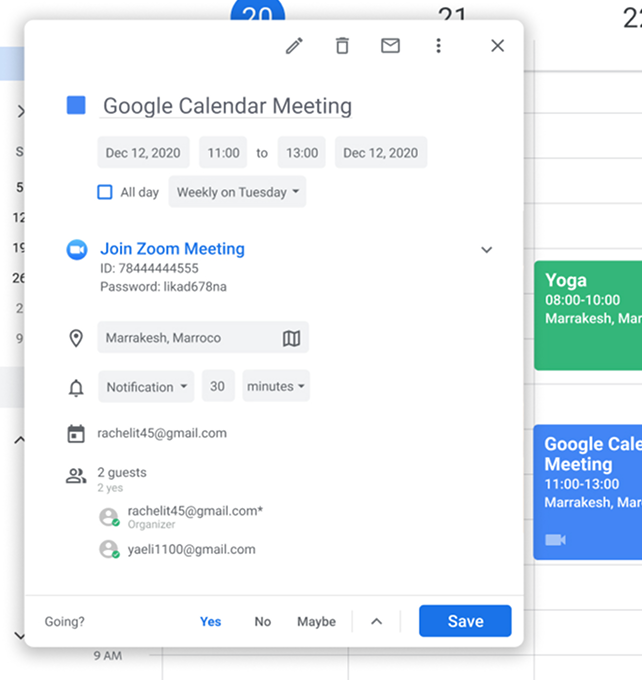Select Yes for Going

(x=210, y=621)
